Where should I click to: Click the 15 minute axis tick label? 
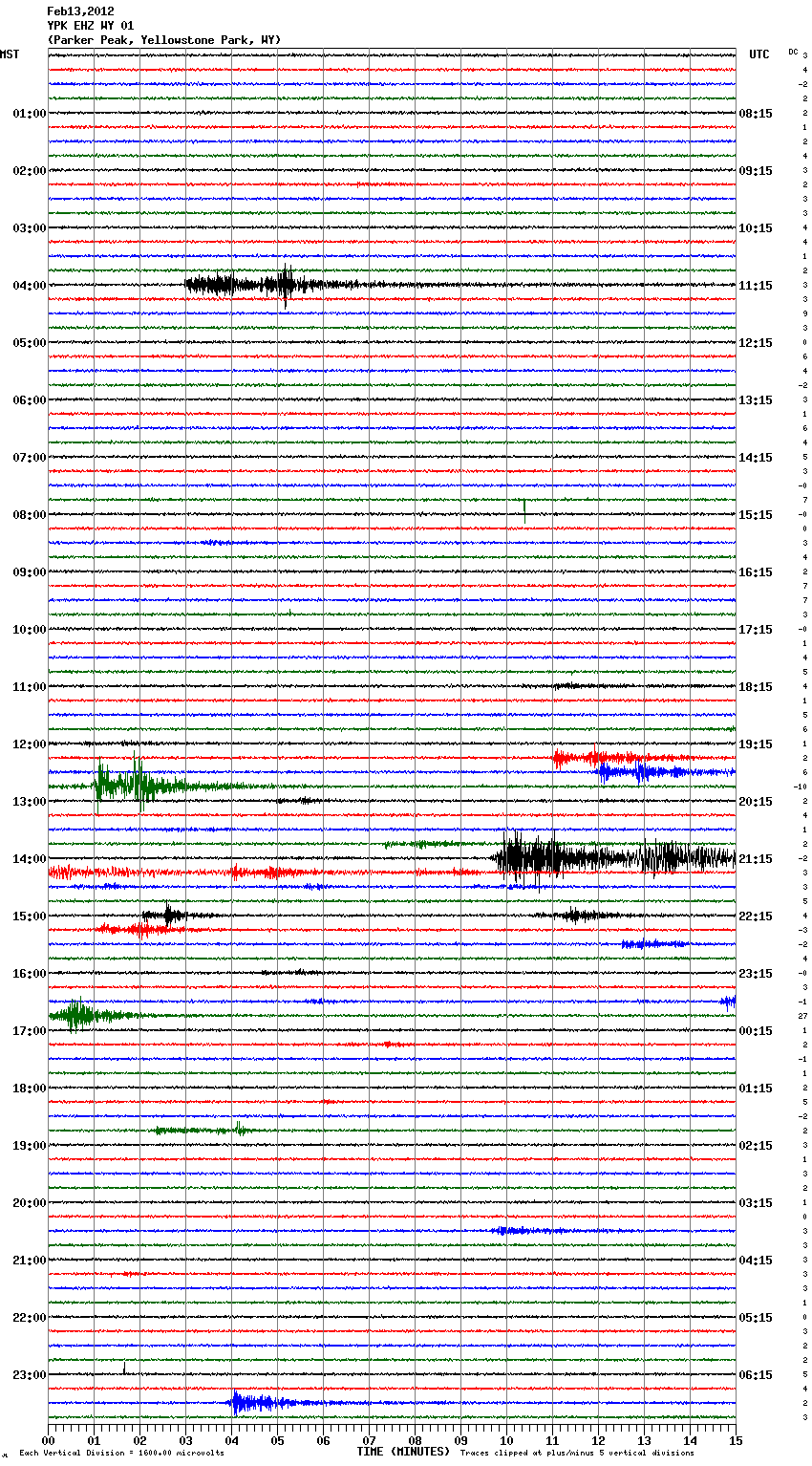[736, 1440]
